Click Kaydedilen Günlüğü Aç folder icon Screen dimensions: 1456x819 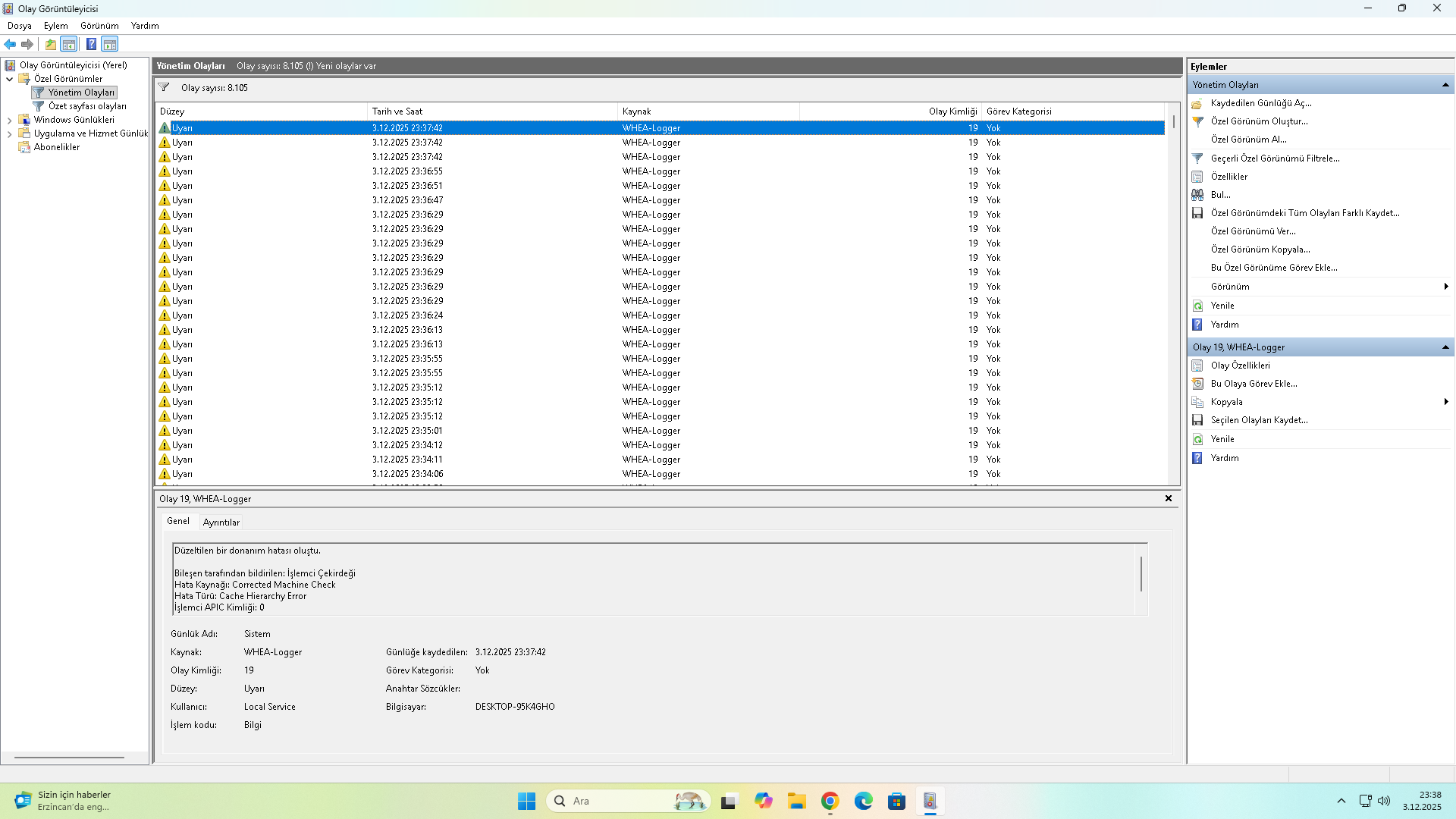point(1197,103)
